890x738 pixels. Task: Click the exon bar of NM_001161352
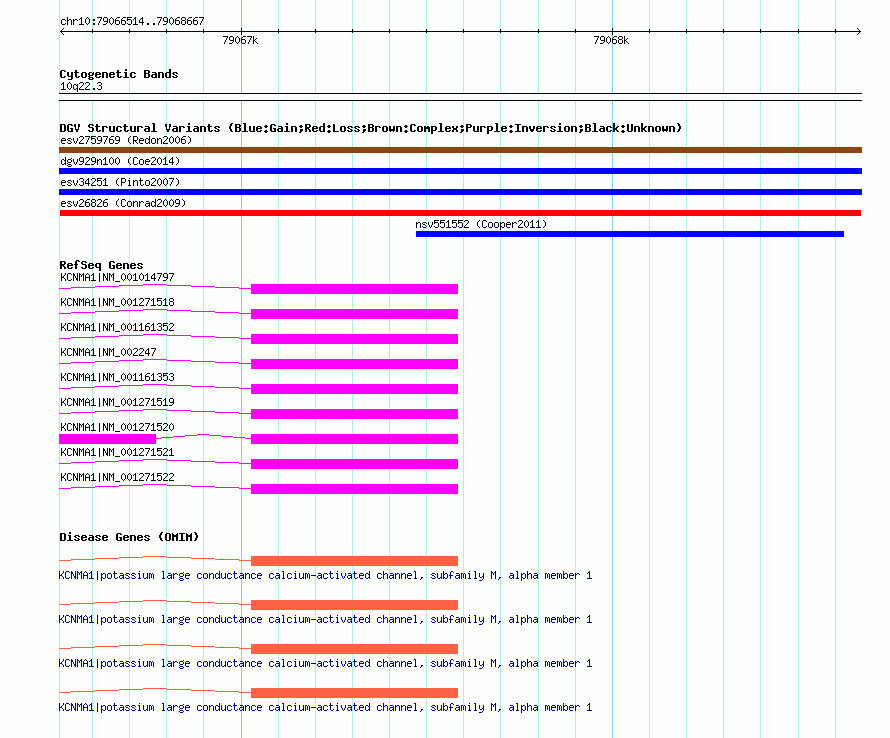coord(354,339)
